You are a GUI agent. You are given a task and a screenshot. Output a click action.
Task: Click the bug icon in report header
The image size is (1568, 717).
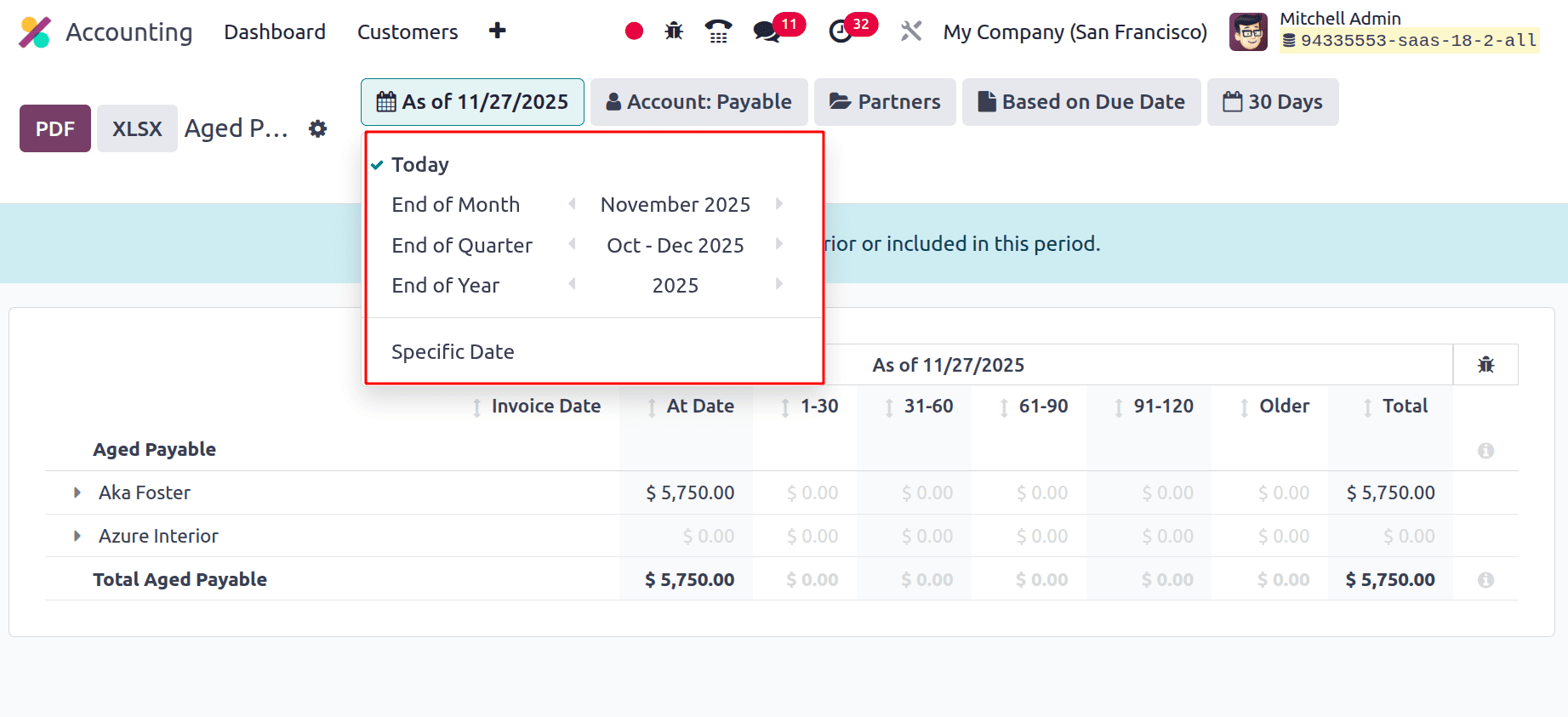[x=1486, y=365]
